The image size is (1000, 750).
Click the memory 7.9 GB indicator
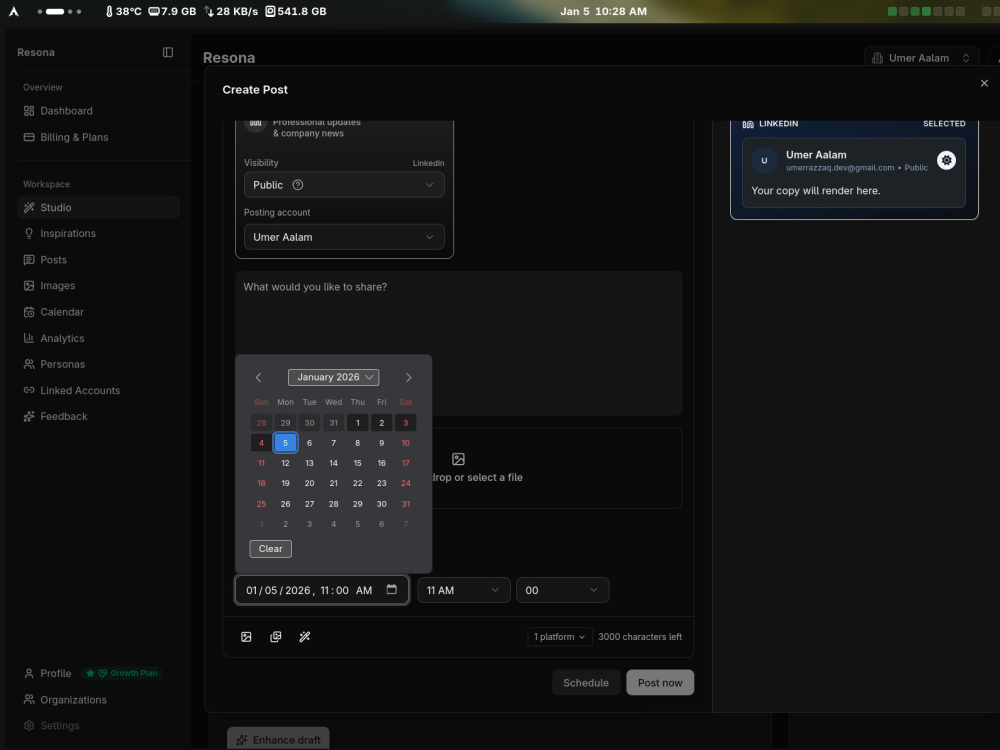(172, 11)
